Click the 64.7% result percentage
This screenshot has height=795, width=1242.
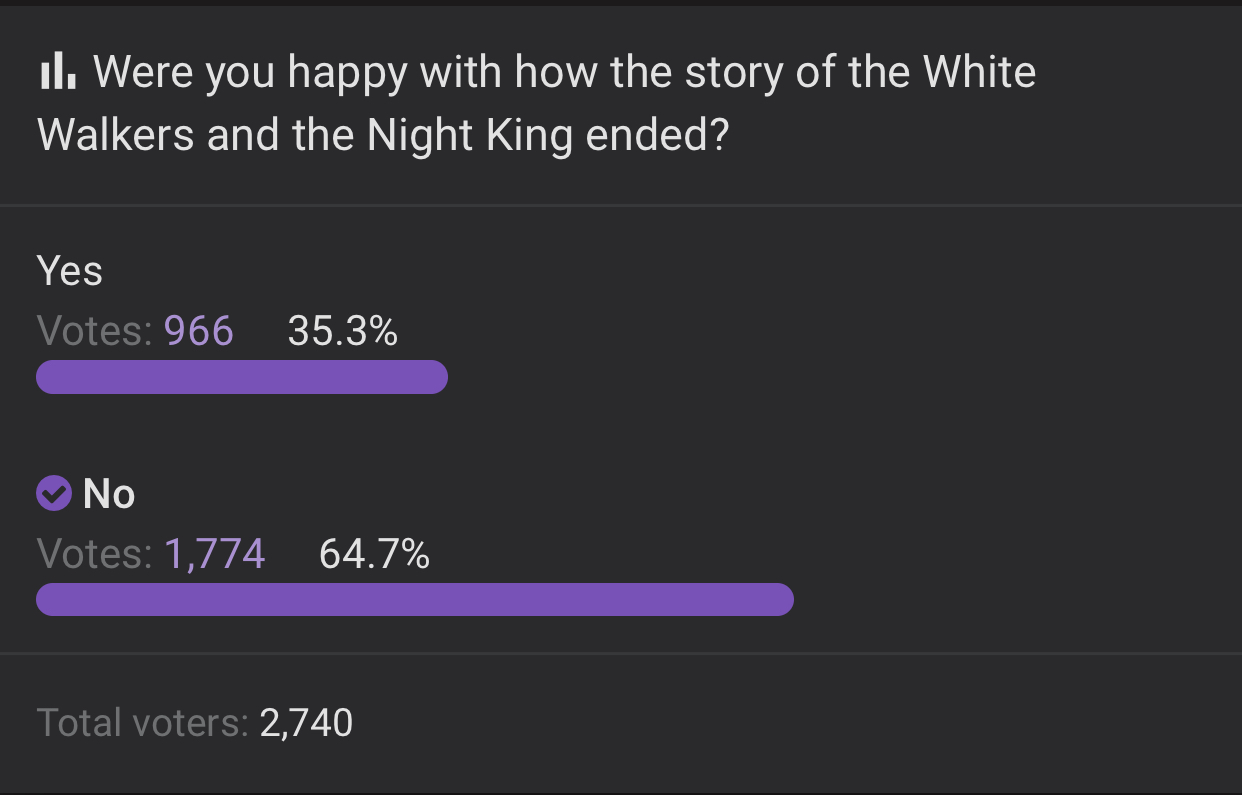[x=374, y=554]
